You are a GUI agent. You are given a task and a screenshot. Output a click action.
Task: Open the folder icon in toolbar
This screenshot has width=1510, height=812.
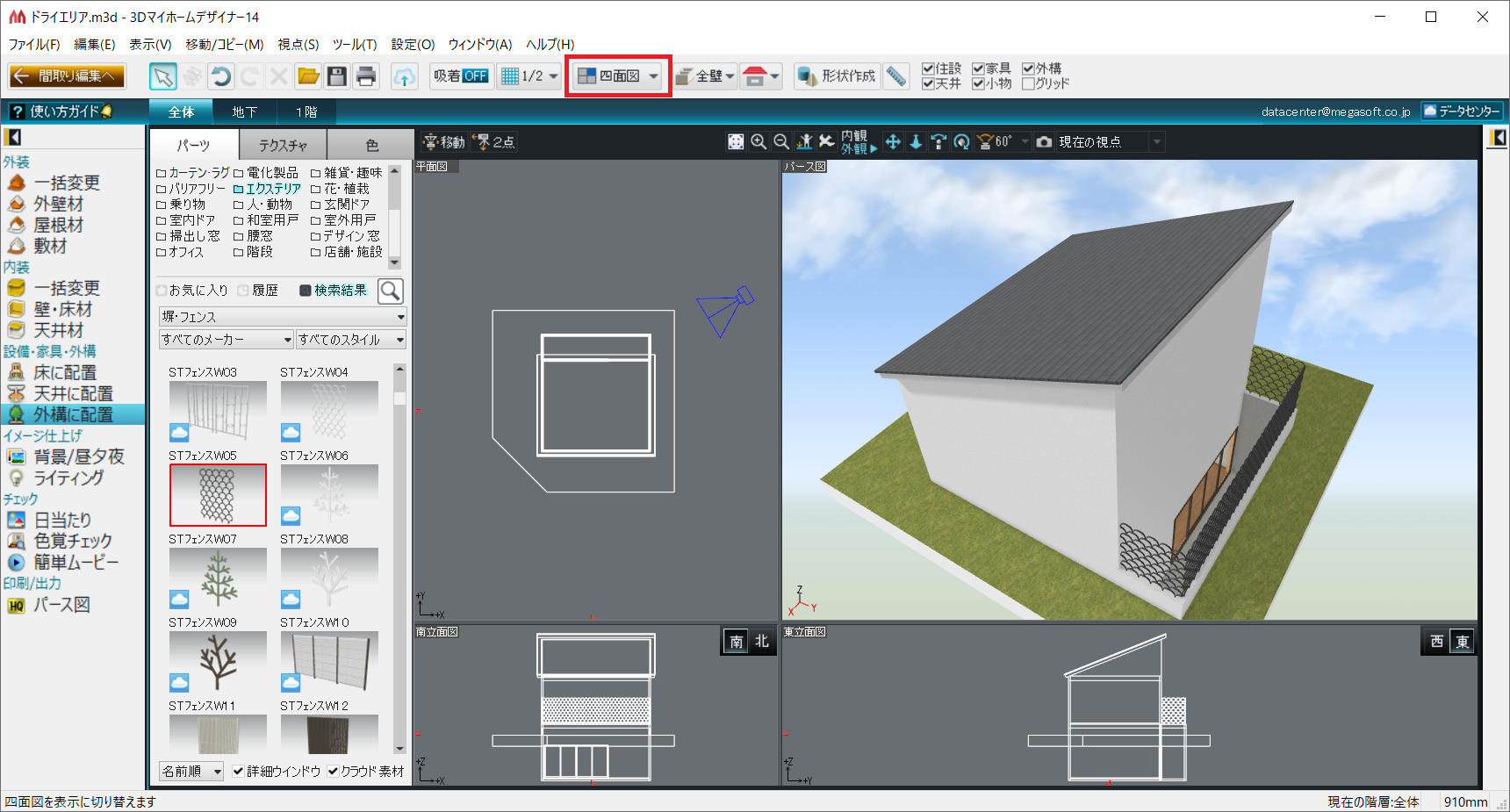[x=308, y=76]
